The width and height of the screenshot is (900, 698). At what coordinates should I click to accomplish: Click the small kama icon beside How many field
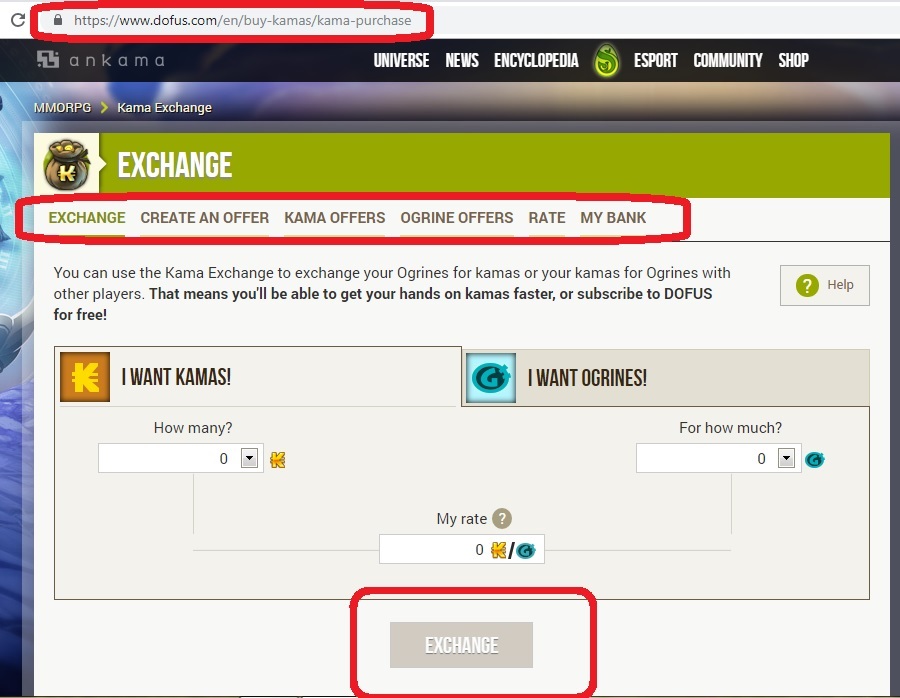tap(278, 459)
